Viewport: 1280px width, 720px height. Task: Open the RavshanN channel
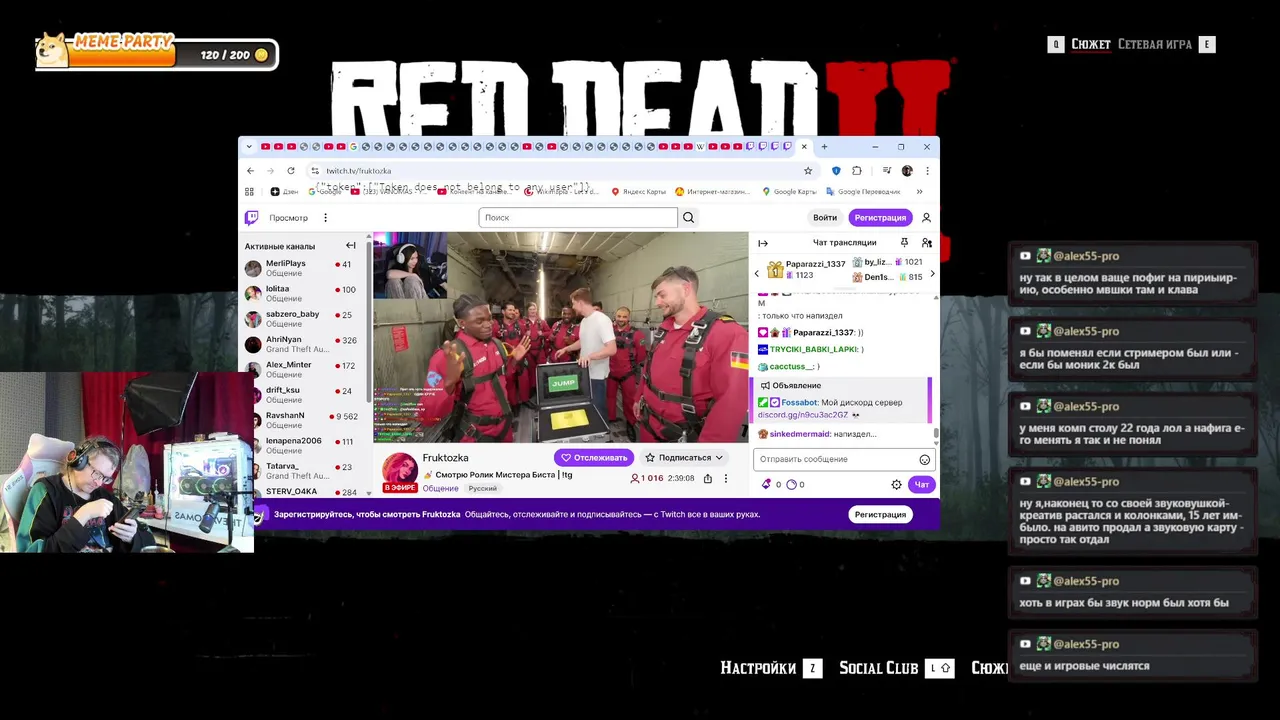point(304,420)
